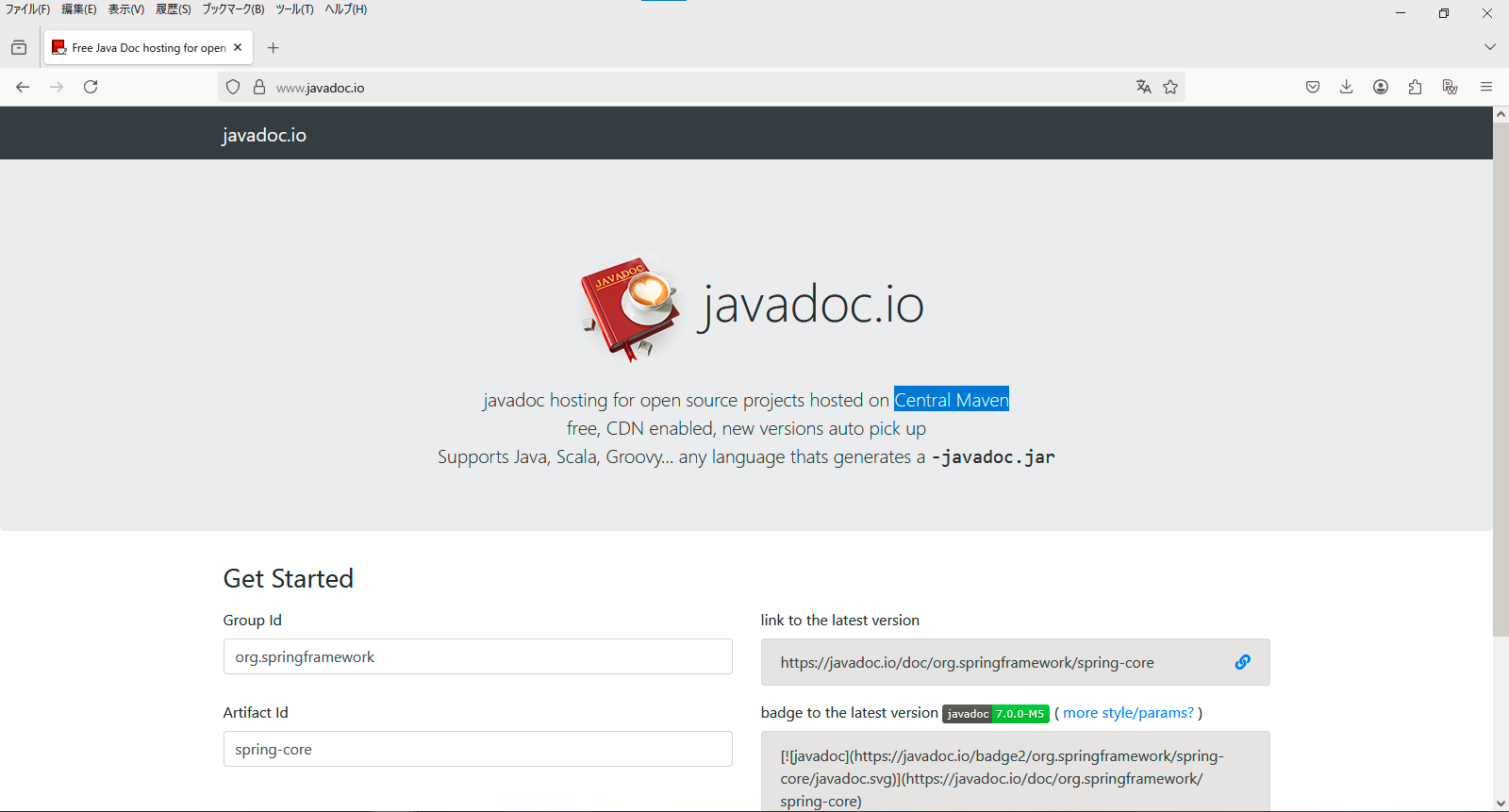Click the javadoc 7.0.0-M5 badge
1509x812 pixels.
point(996,714)
